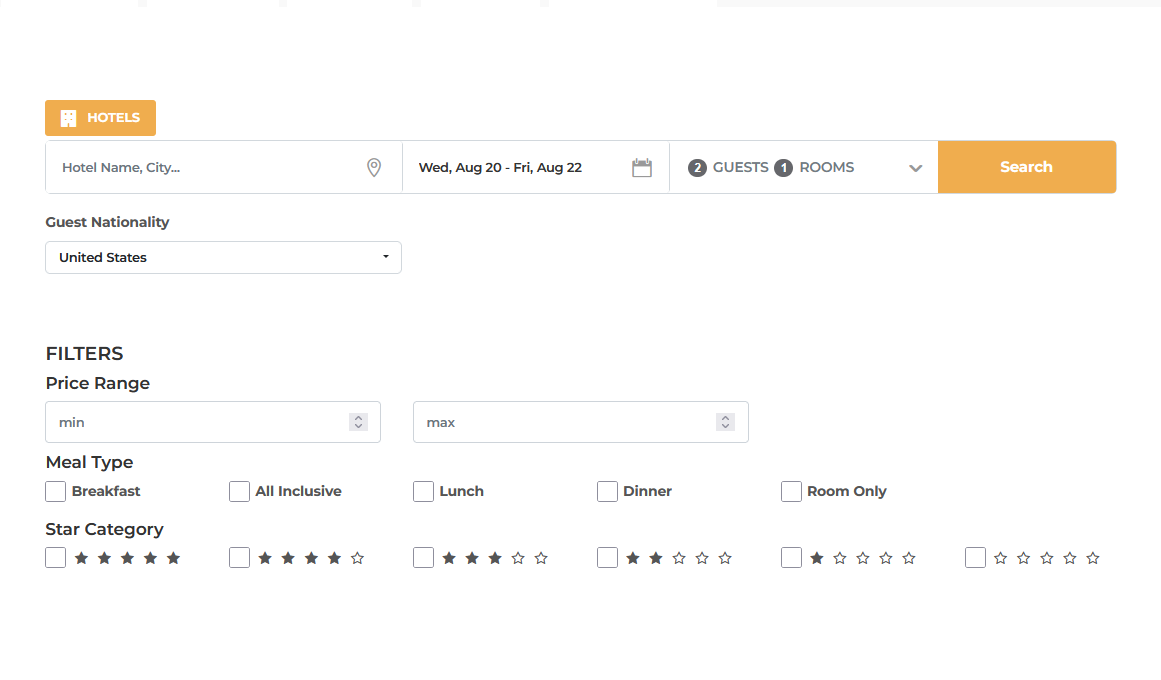The image size is (1161, 680).
Task: Select the HOTELS tab
Action: (100, 118)
